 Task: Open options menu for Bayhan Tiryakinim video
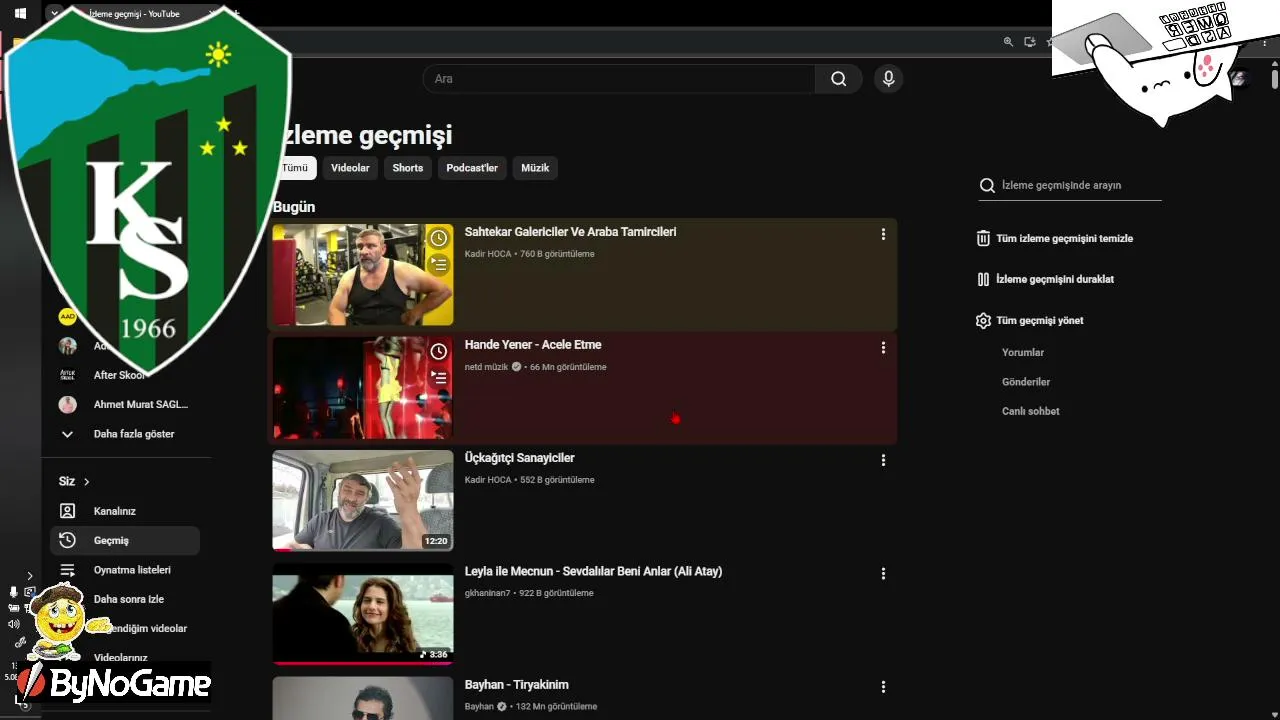[883, 687]
